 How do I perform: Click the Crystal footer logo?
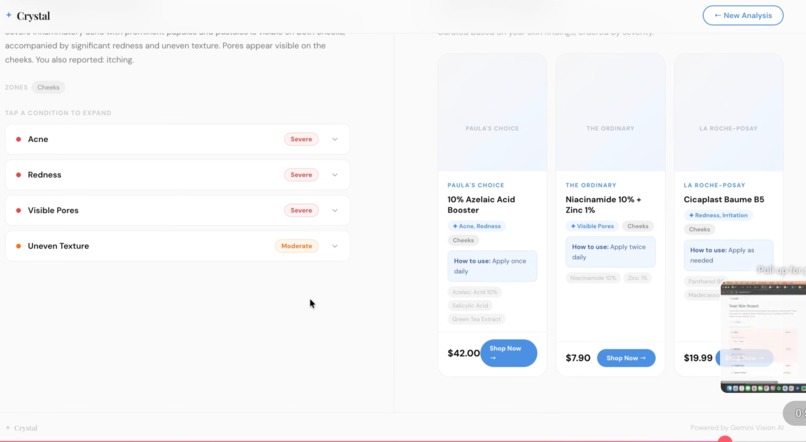coord(22,428)
